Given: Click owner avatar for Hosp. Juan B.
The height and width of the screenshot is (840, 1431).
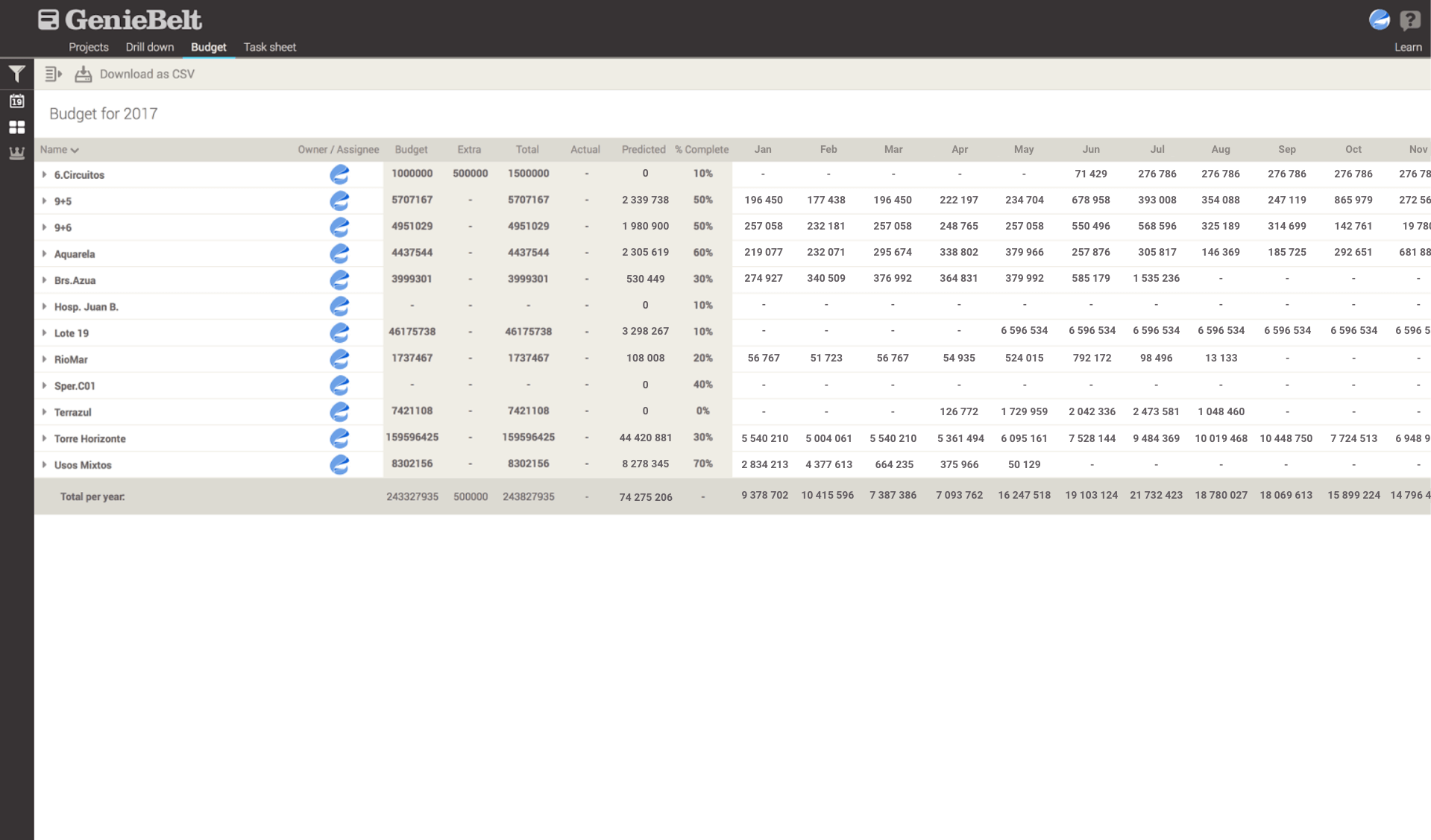Looking at the screenshot, I should tap(339, 306).
